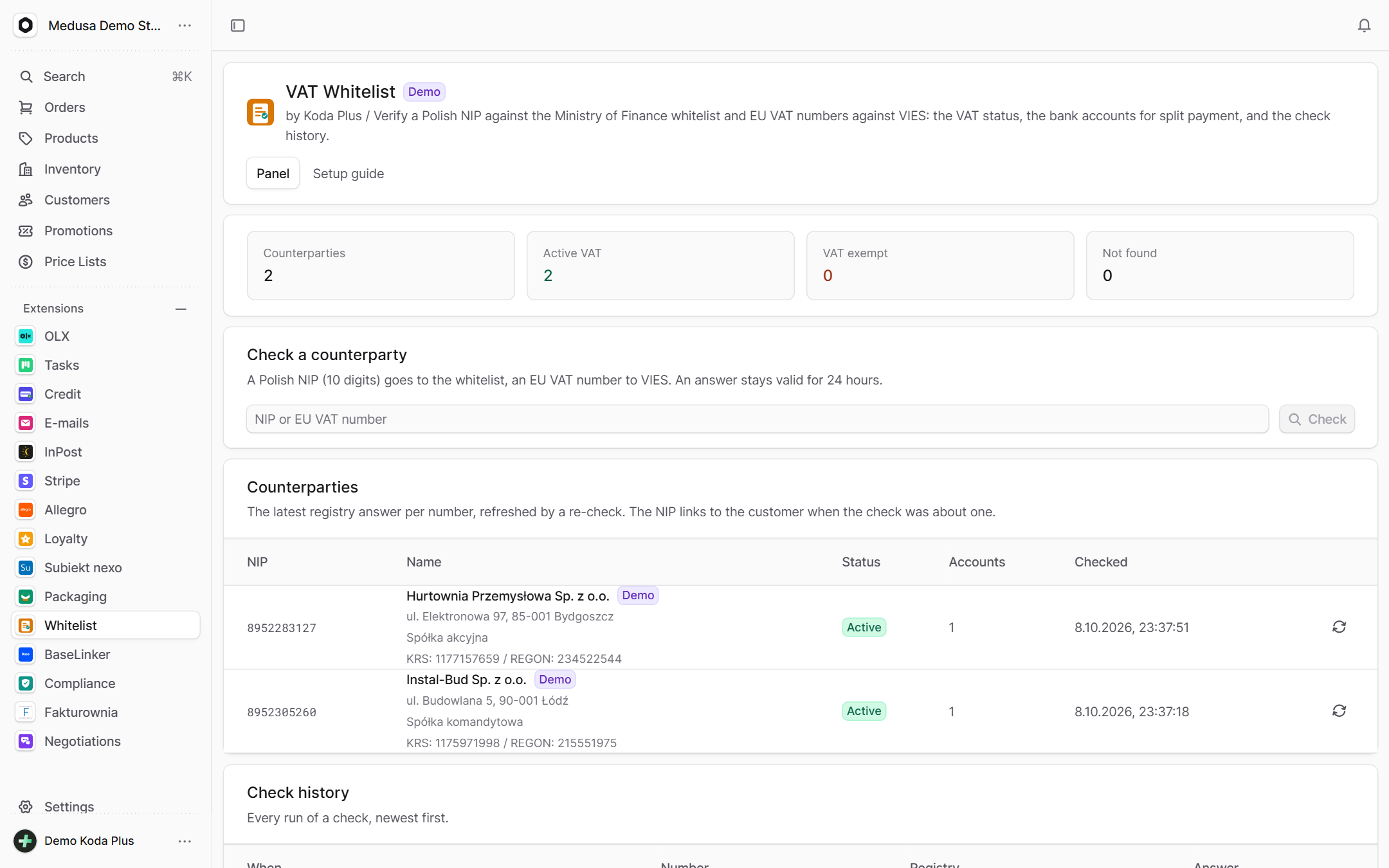Image resolution: width=1389 pixels, height=868 pixels.
Task: Click the Active VAT stat card
Action: [x=660, y=266]
